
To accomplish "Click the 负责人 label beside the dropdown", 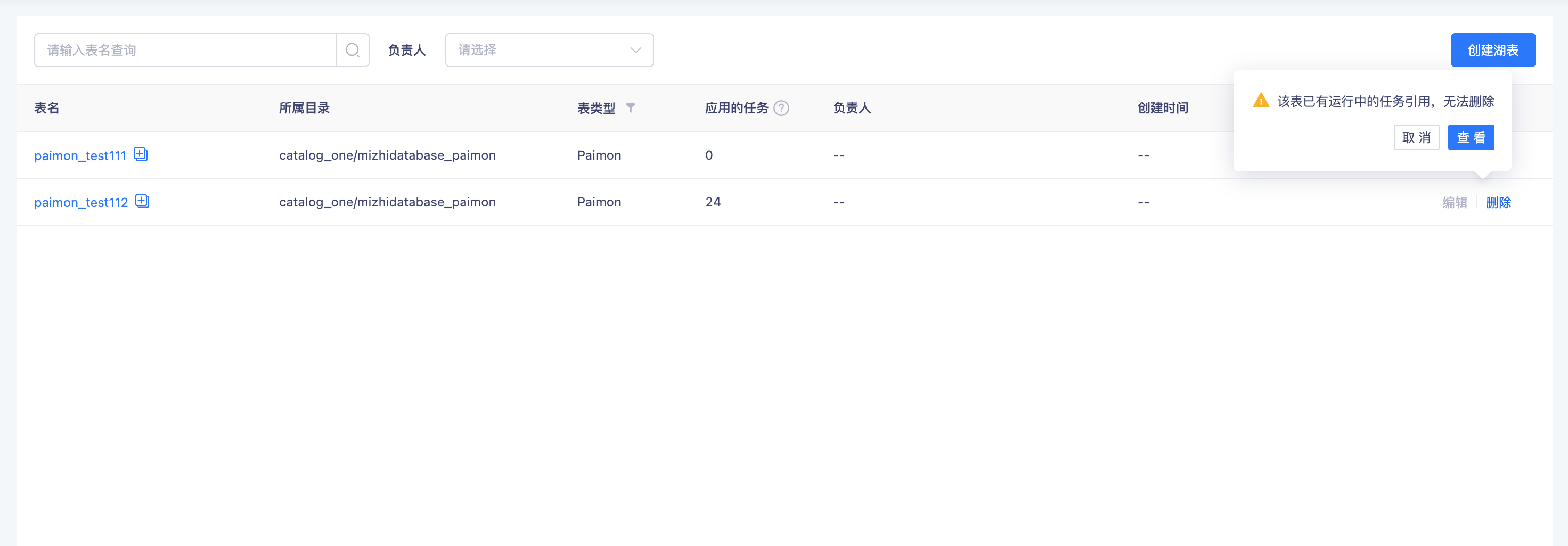I will pos(406,50).
